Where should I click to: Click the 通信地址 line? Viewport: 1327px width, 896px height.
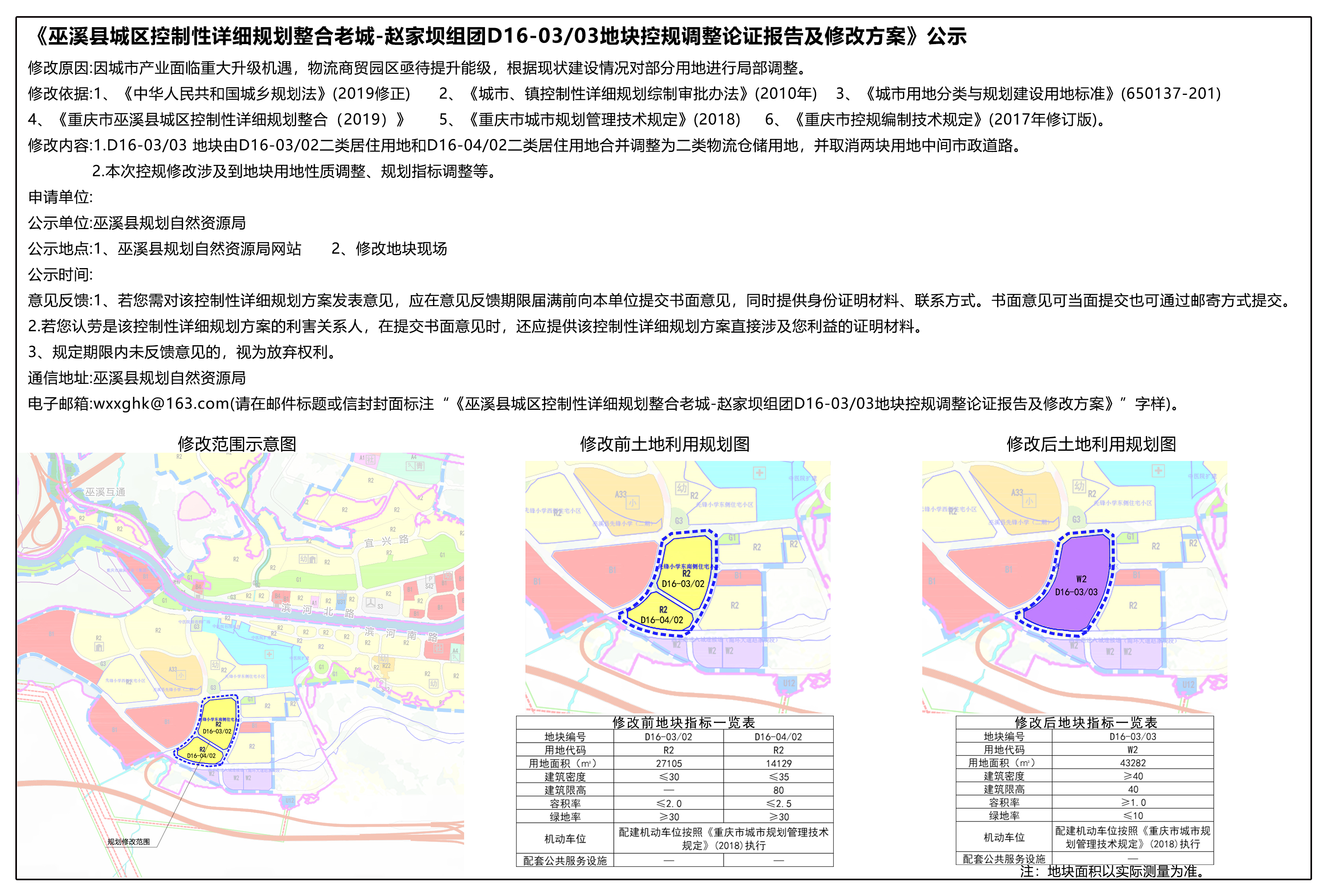click(137, 378)
